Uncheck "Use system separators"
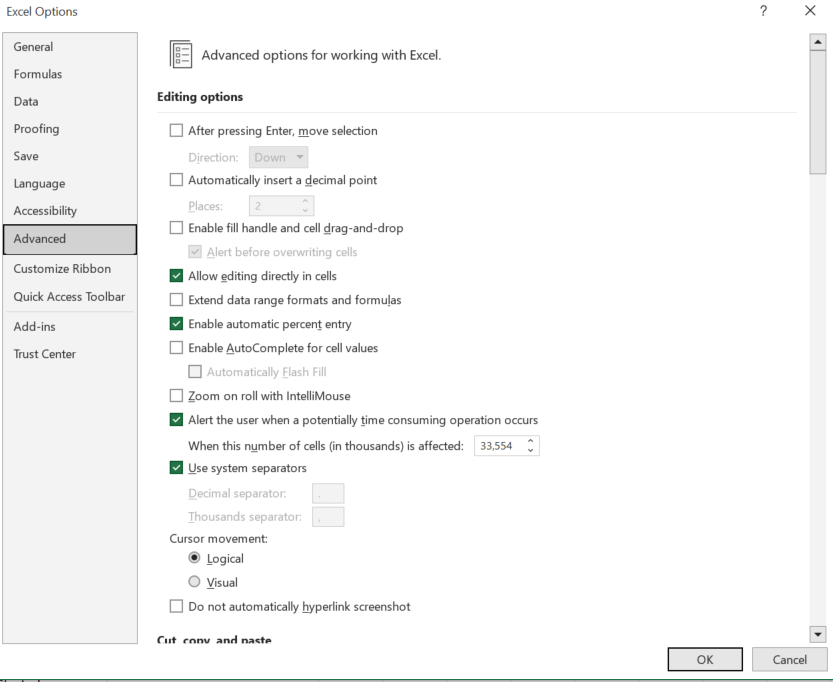The image size is (833, 682). (x=176, y=467)
